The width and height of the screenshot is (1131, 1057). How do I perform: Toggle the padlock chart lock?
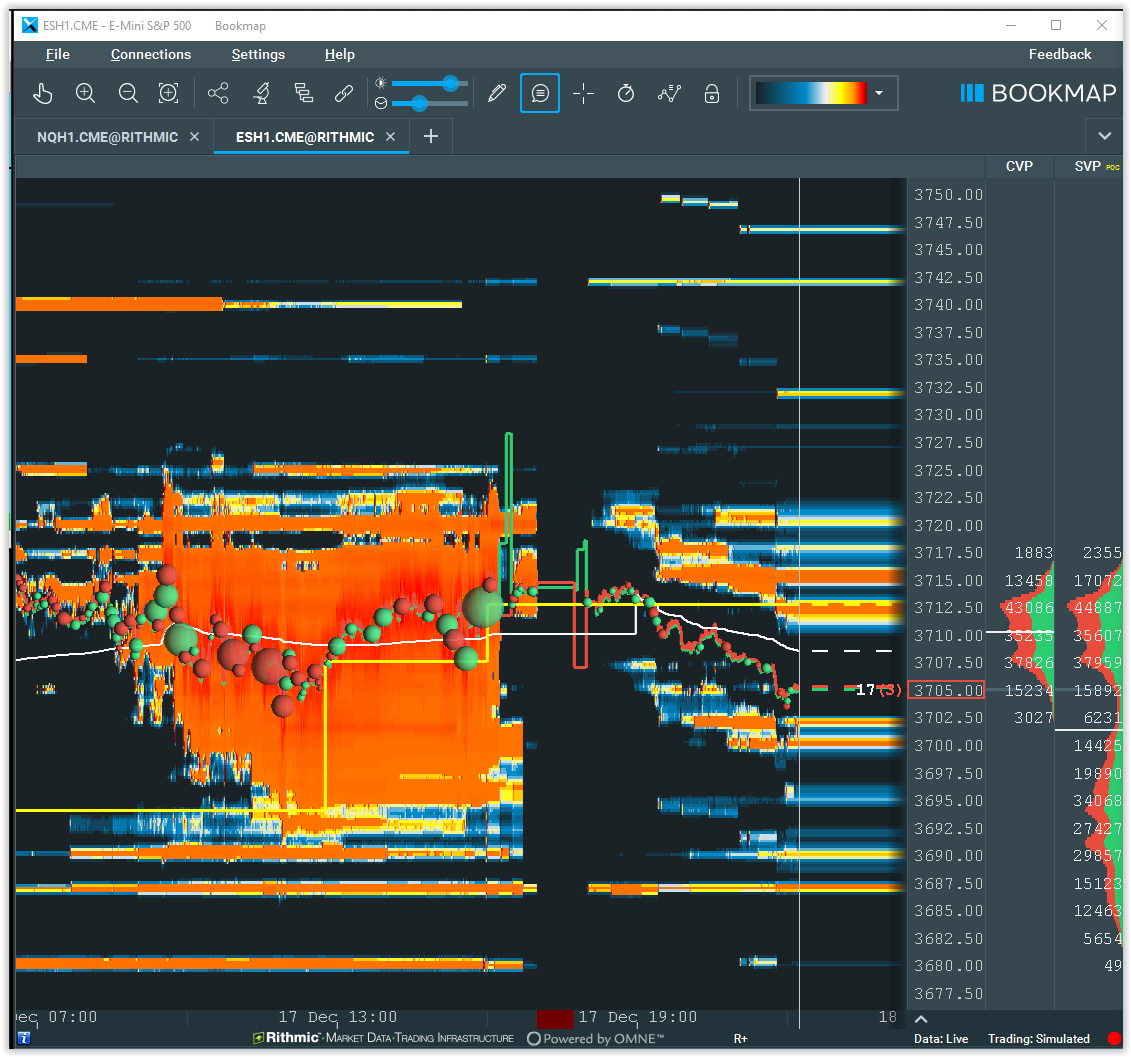coord(711,93)
